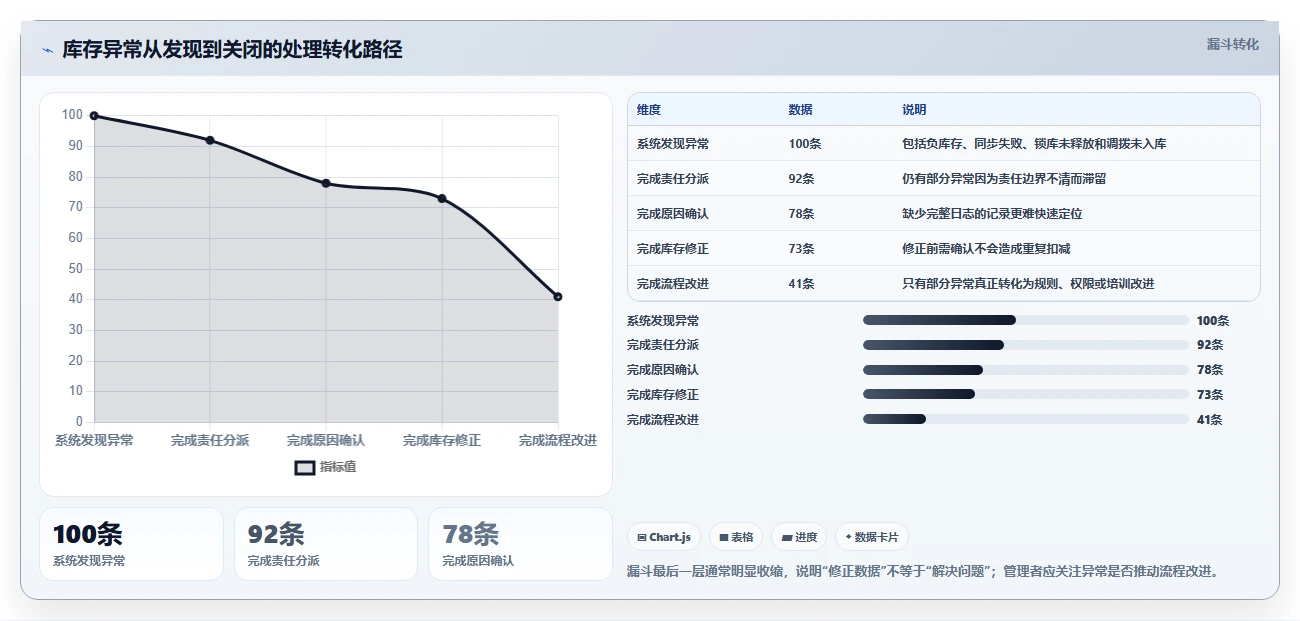This screenshot has height=621, width=1300.
Task: Click the description 只有部分异常真正转化为规则、权限或培训改进
Action: [1028, 284]
